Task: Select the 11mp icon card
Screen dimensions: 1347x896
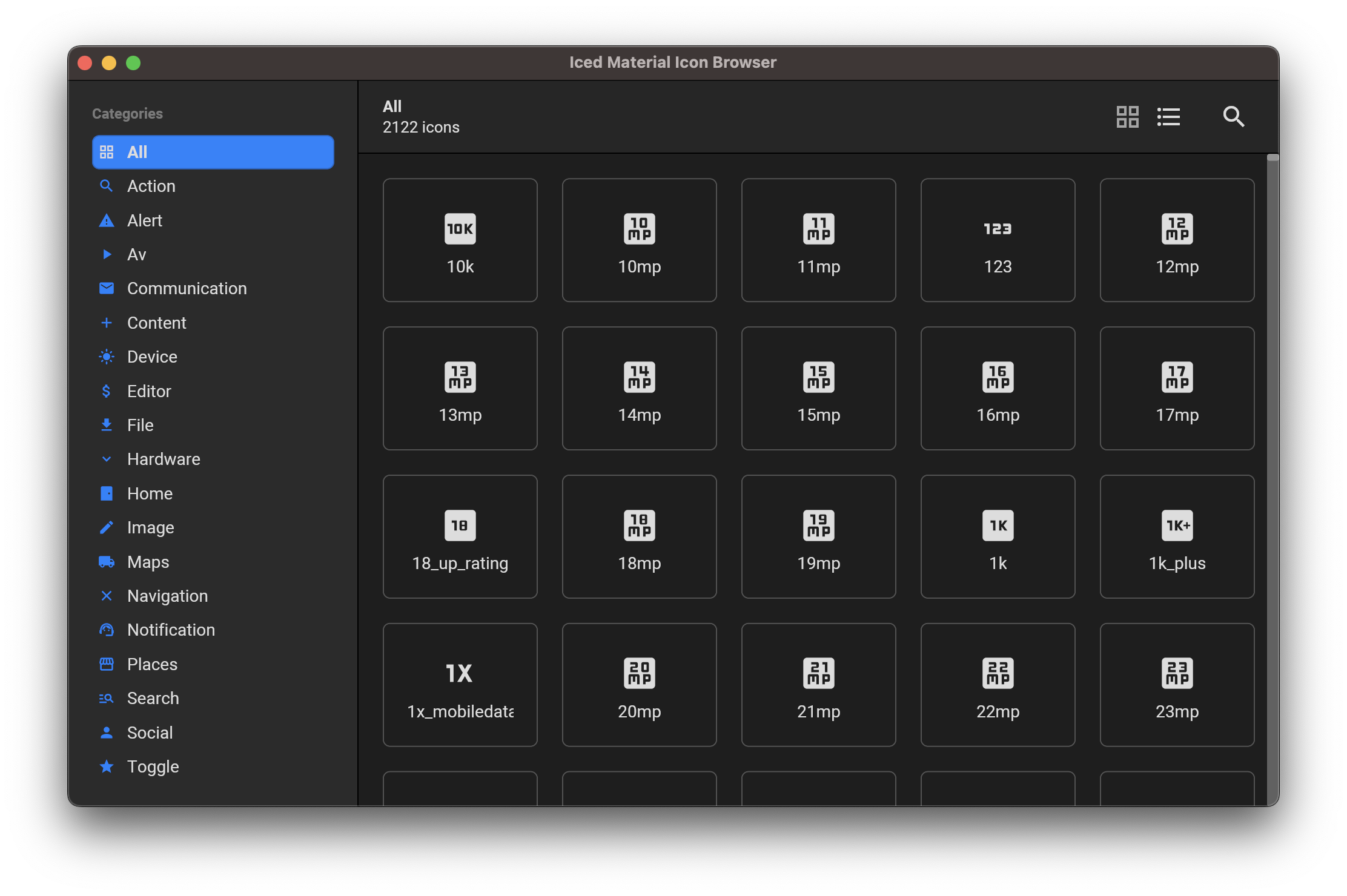Action: point(819,240)
